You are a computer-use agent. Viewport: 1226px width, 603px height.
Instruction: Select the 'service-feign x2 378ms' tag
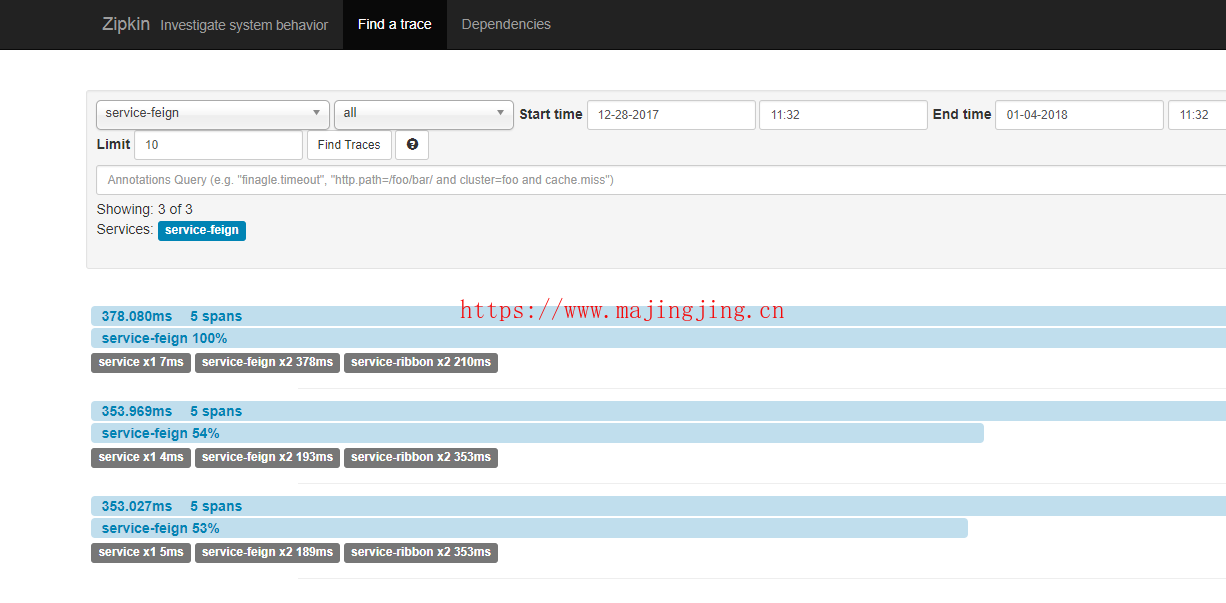(267, 362)
